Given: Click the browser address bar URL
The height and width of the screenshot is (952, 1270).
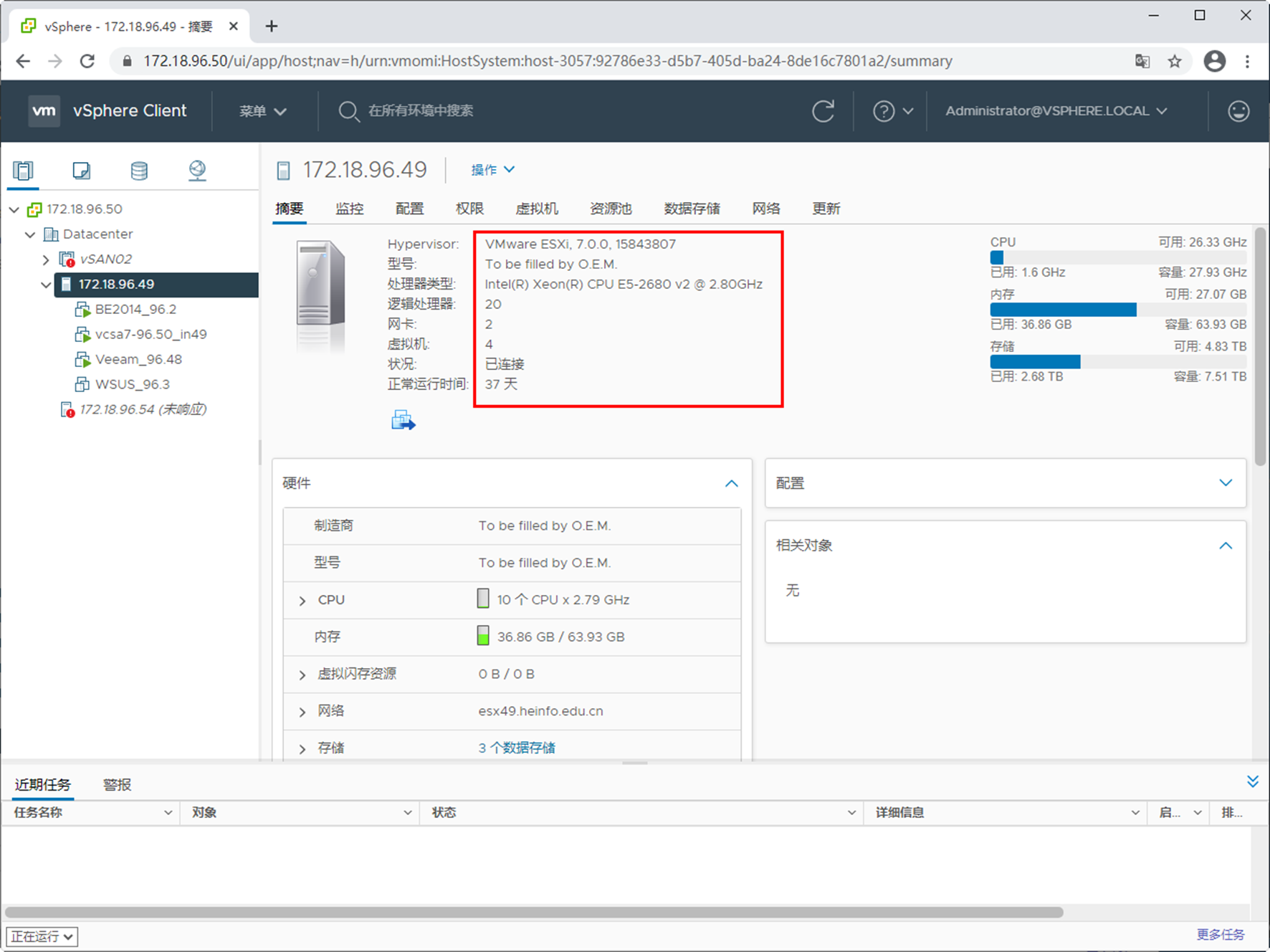Looking at the screenshot, I should [x=548, y=61].
